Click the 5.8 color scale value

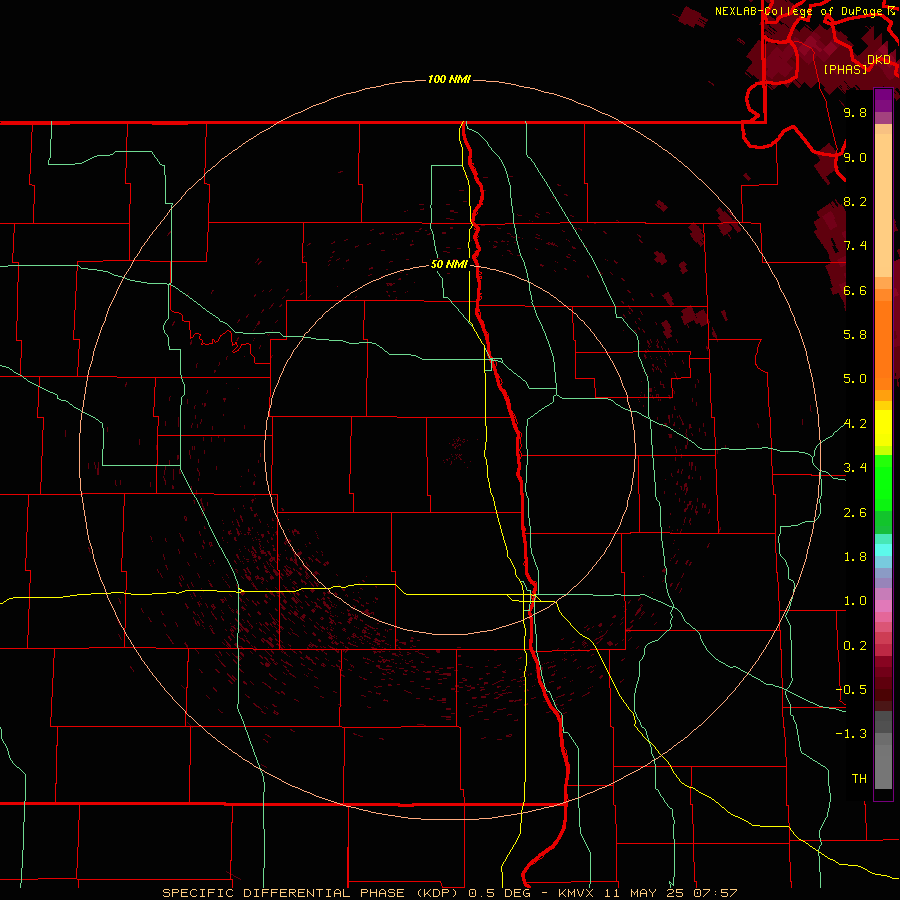point(855,335)
